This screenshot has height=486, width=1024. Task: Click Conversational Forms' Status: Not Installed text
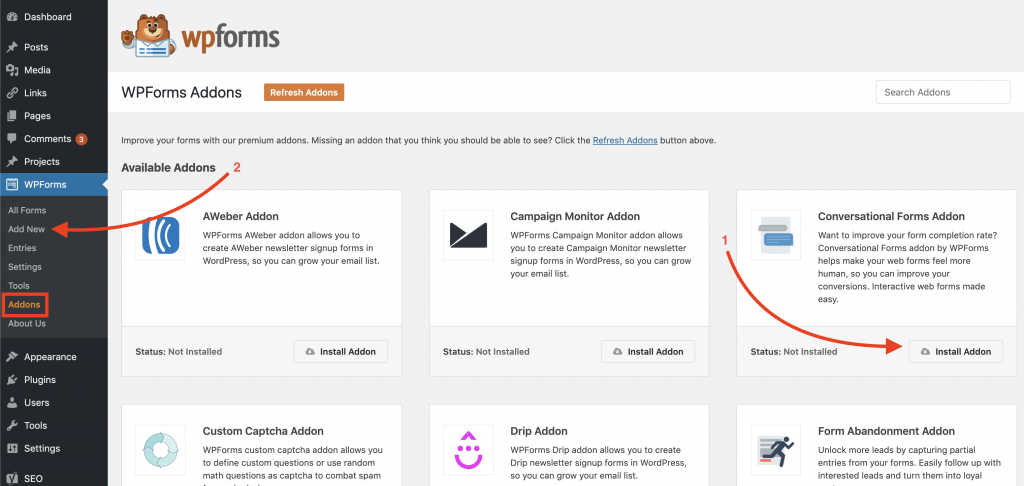point(794,351)
